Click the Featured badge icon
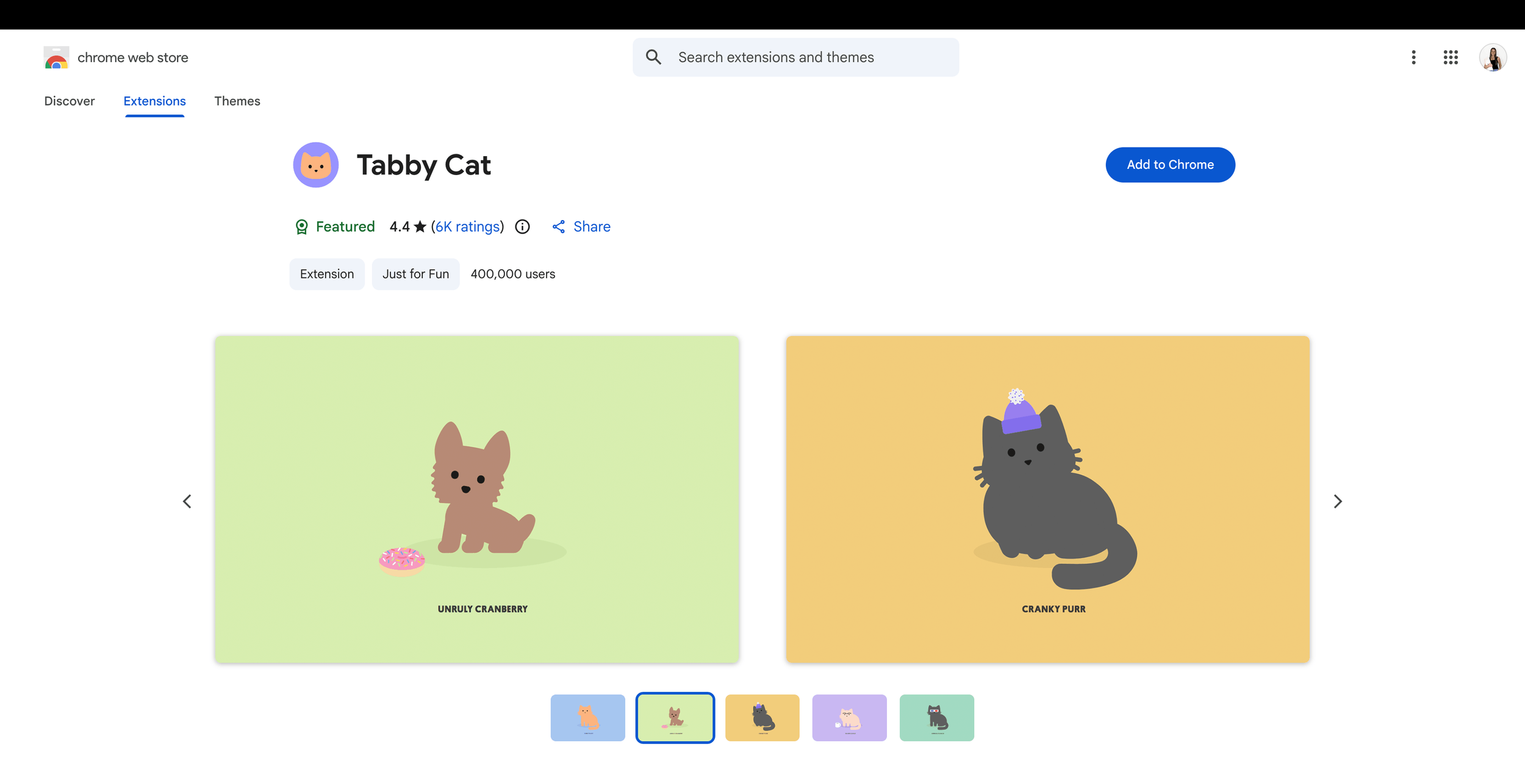Image resolution: width=1525 pixels, height=784 pixels. point(301,227)
